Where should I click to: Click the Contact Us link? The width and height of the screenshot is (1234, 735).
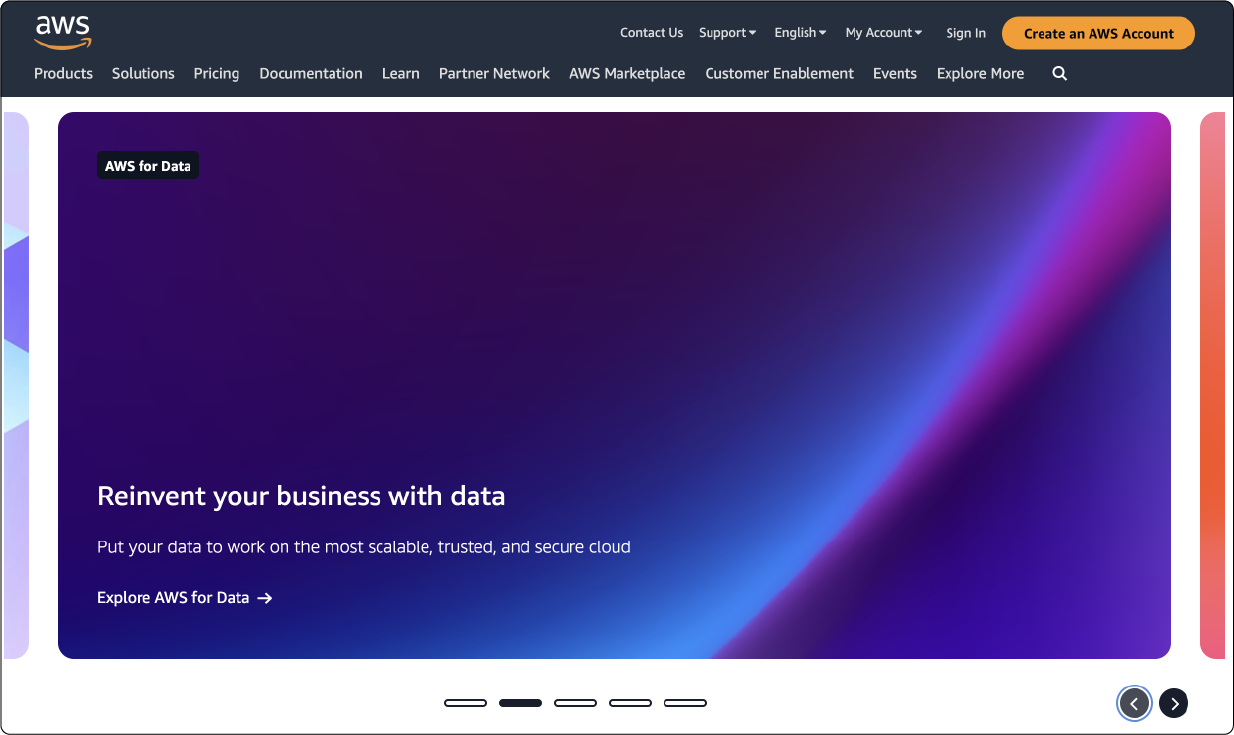click(x=651, y=33)
